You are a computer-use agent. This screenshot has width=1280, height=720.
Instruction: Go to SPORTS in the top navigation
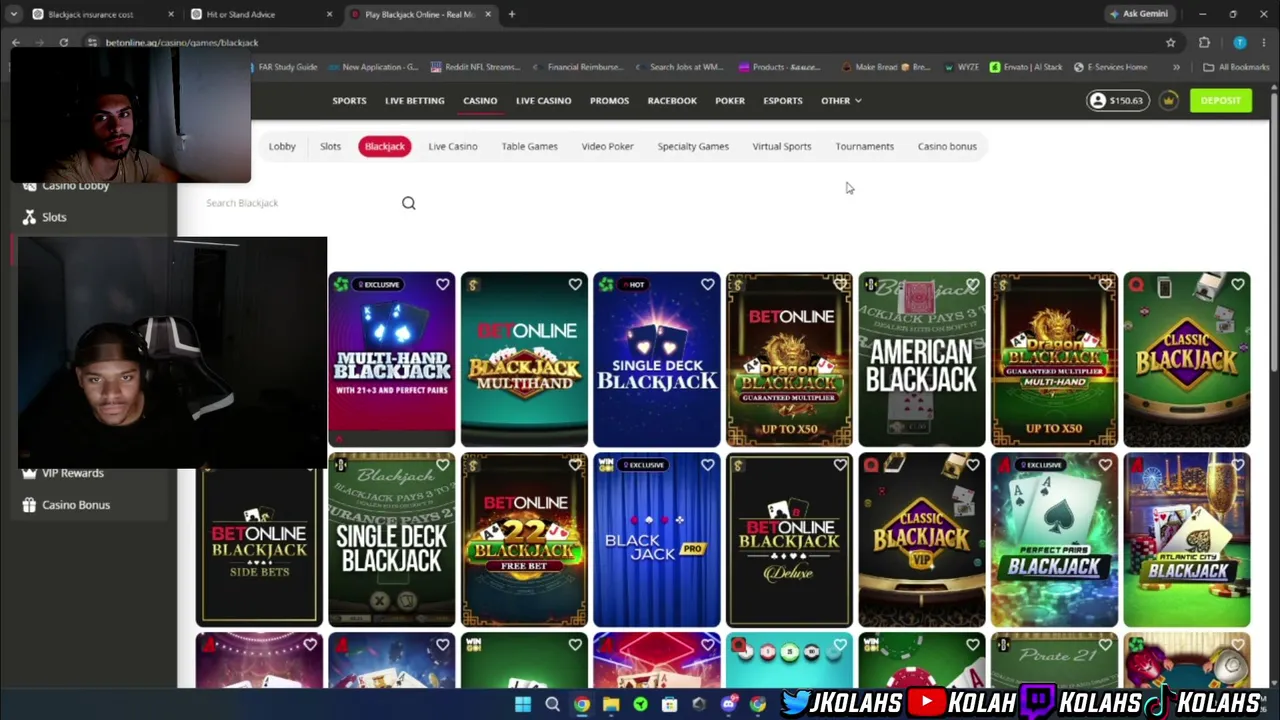[349, 101]
